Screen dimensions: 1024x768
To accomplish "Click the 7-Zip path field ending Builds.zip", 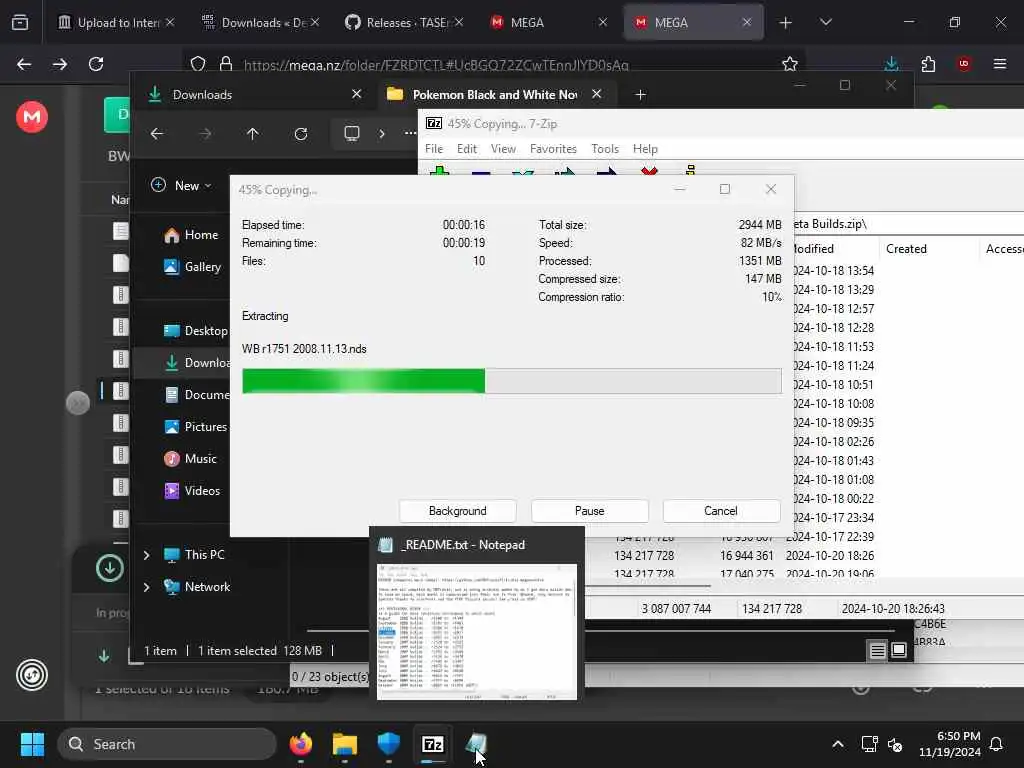I will 908,224.
